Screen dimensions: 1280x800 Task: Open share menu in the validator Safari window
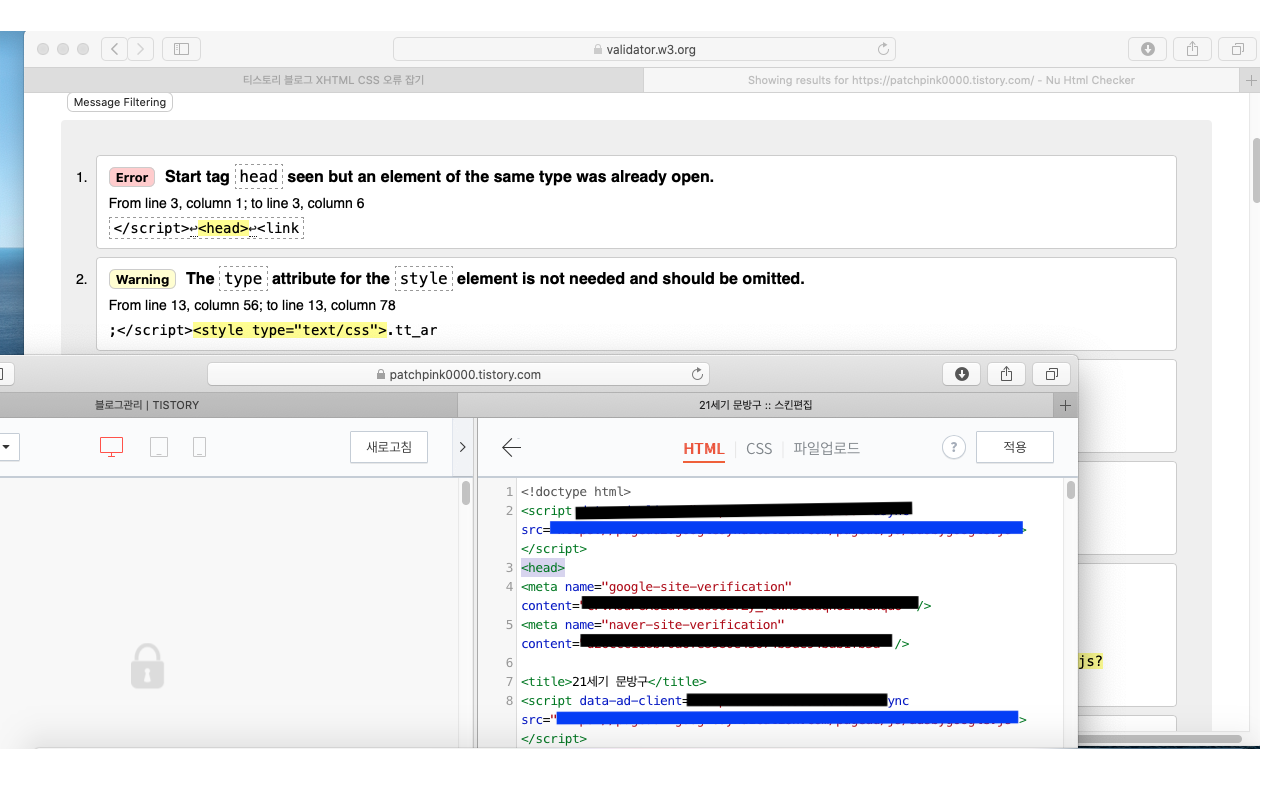pos(1192,48)
